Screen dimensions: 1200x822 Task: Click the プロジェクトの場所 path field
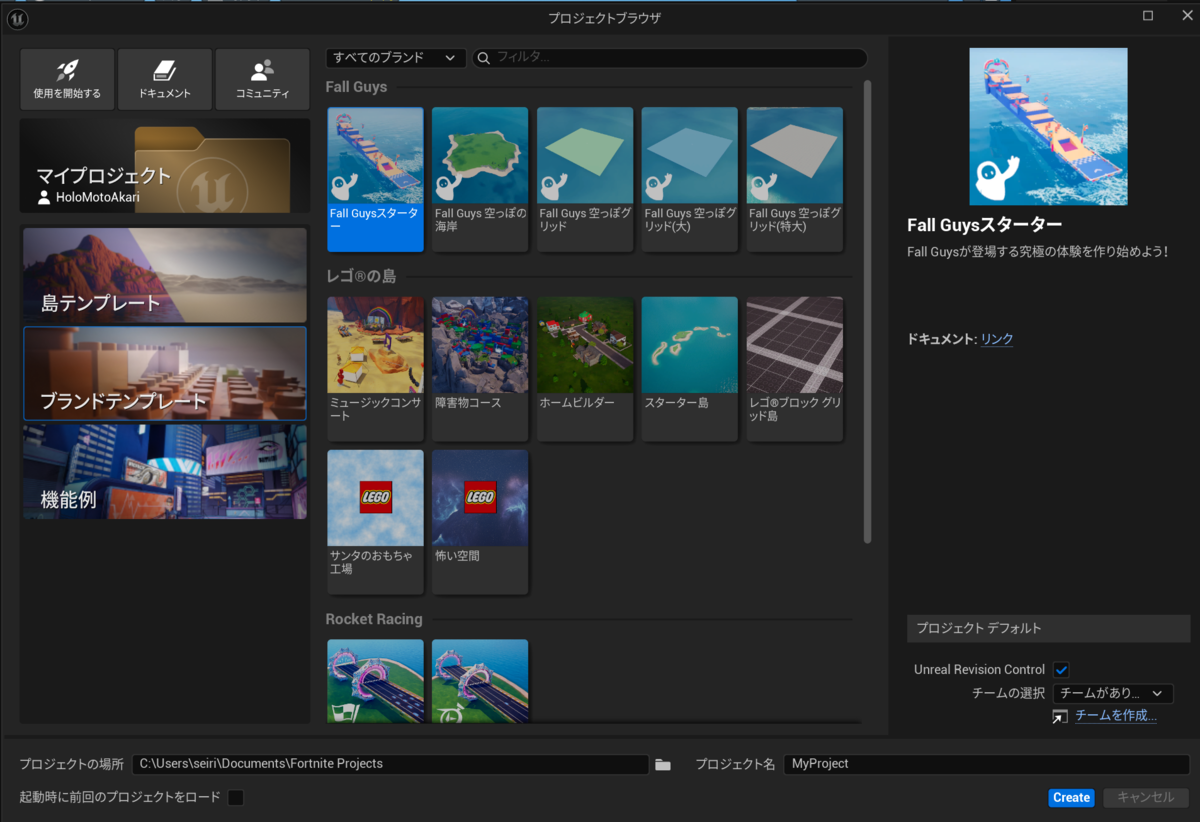coord(391,764)
